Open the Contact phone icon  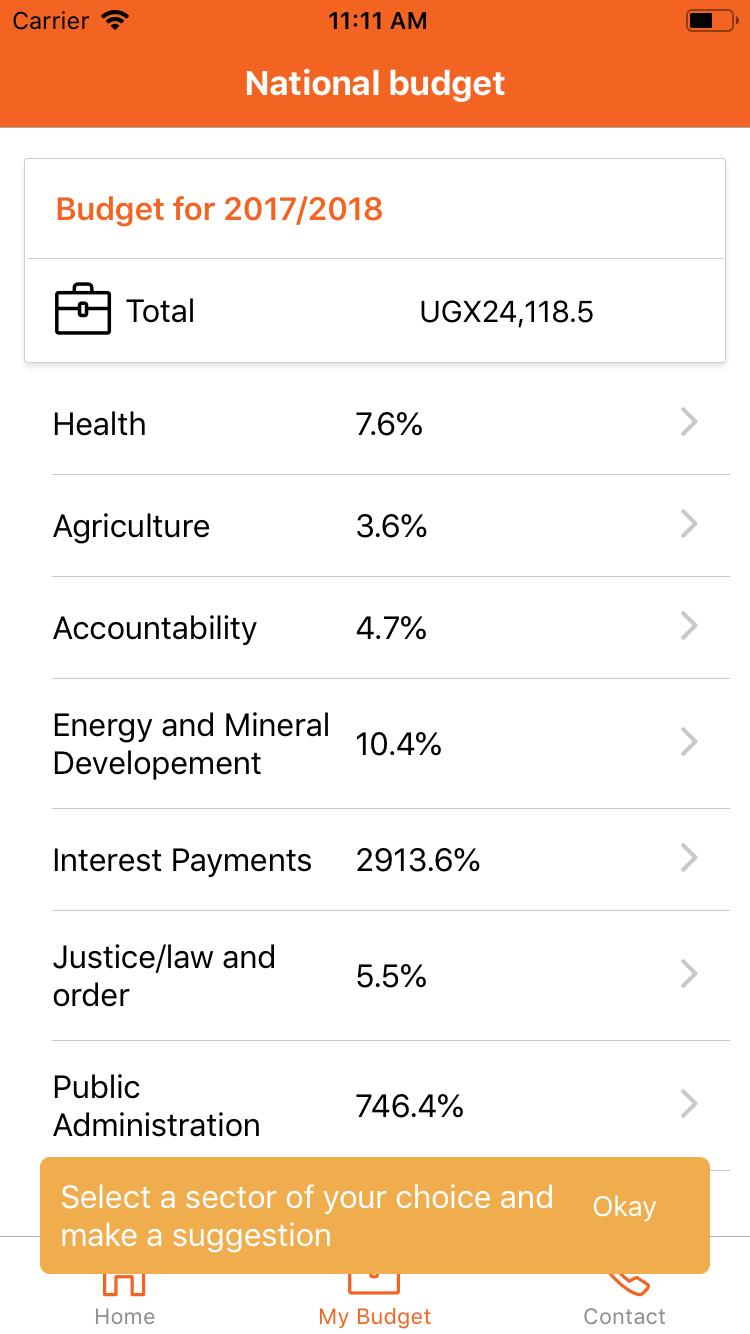tap(625, 1283)
